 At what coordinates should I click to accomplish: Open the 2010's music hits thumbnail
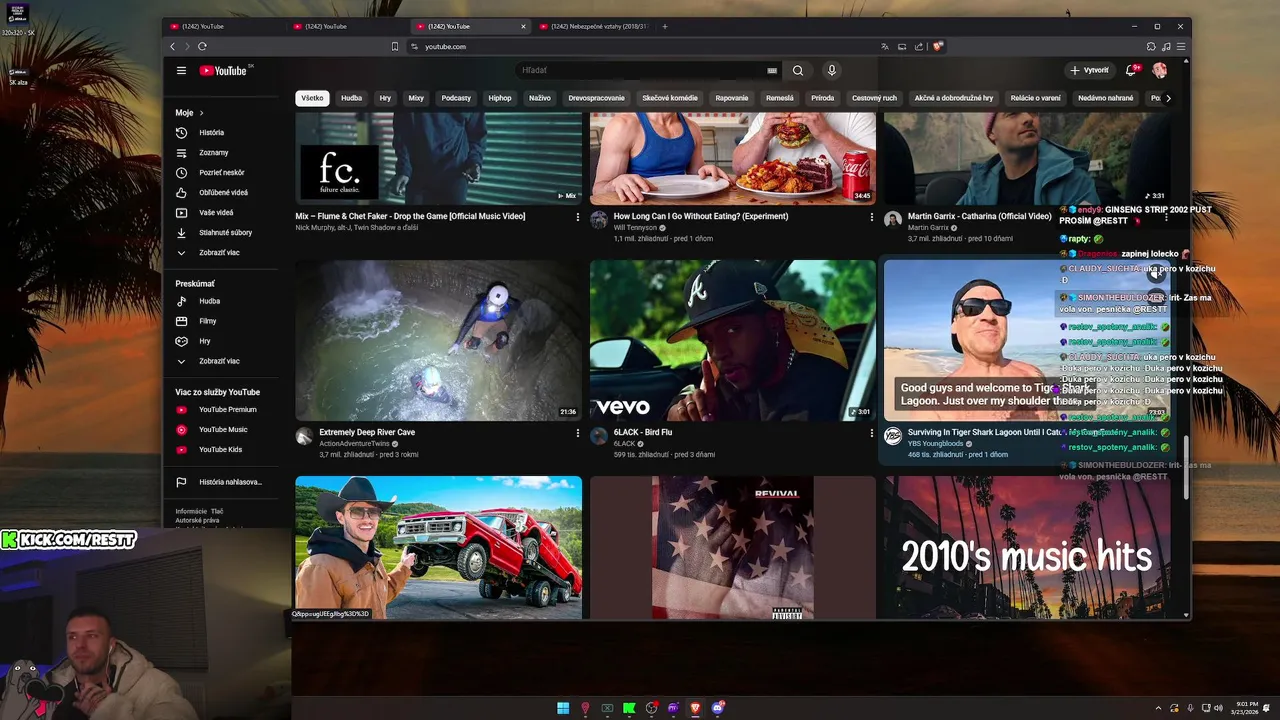click(x=1026, y=547)
